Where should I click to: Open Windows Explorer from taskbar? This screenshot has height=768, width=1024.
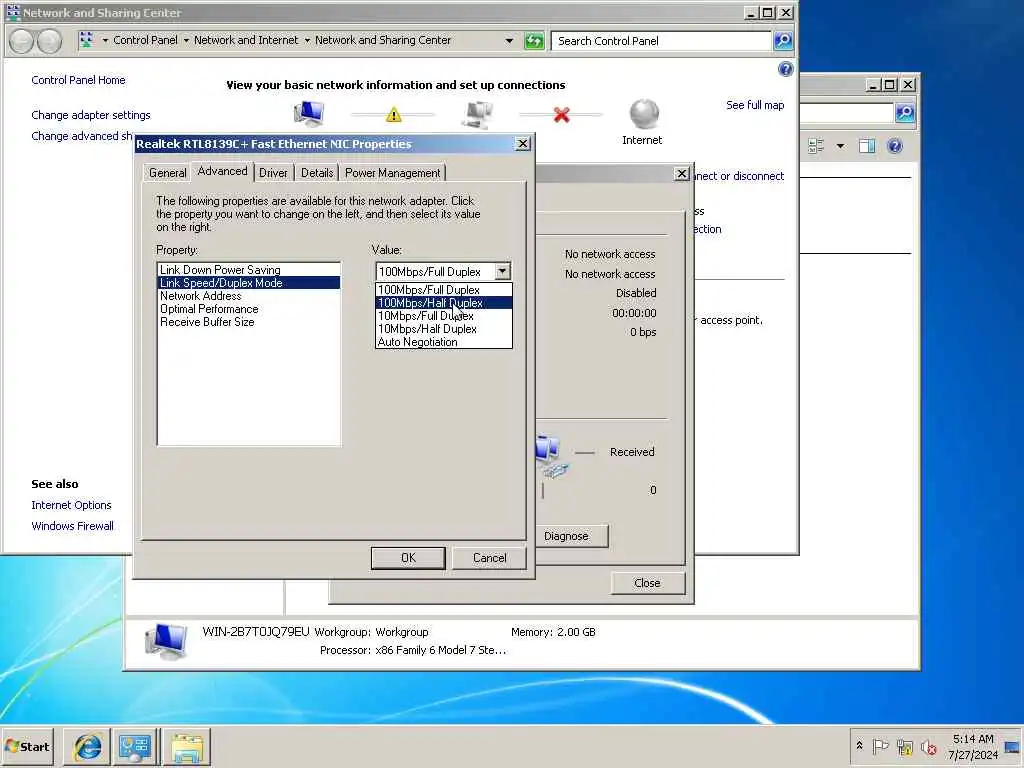[186, 746]
